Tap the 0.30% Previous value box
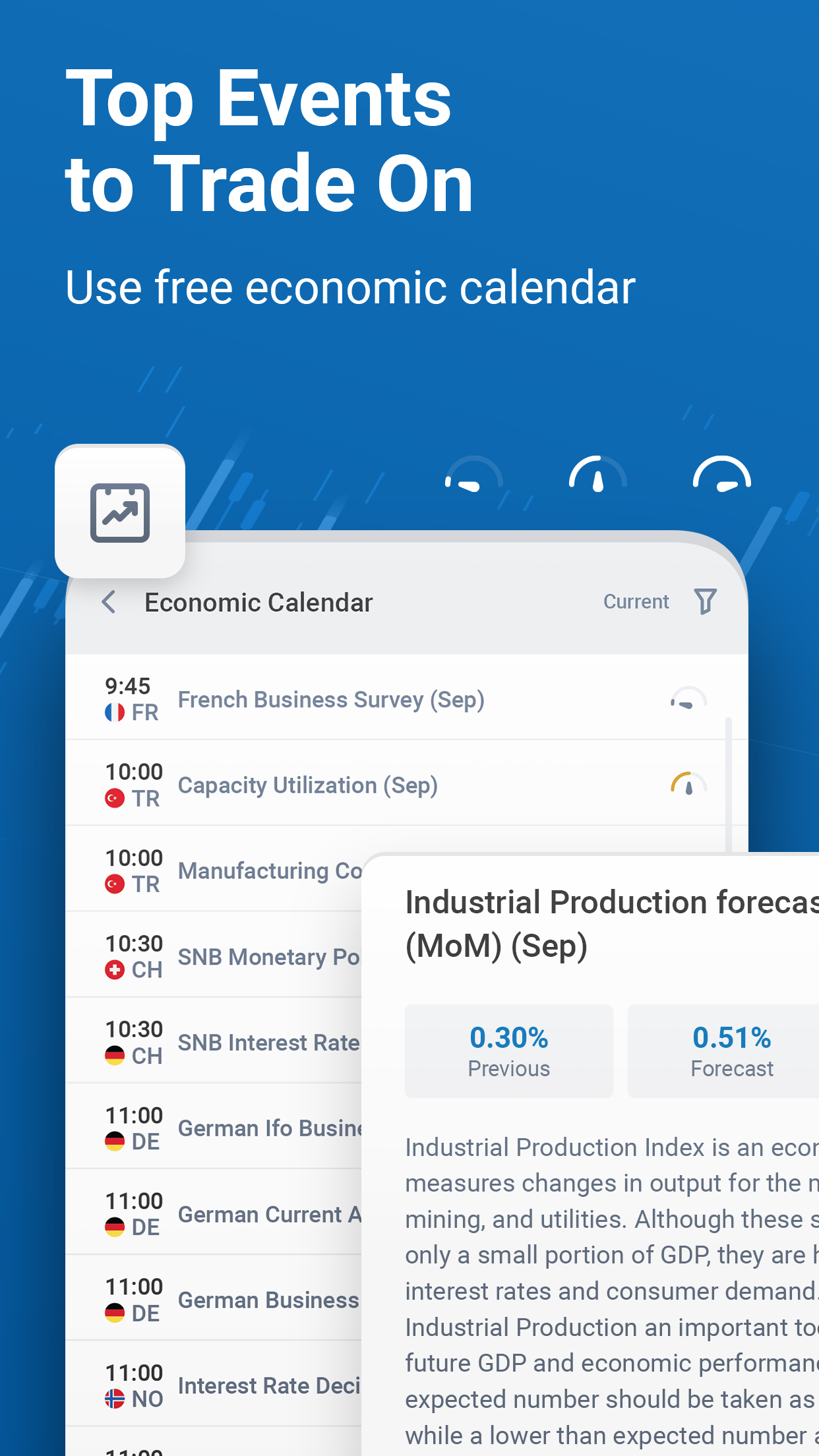 click(x=508, y=1050)
